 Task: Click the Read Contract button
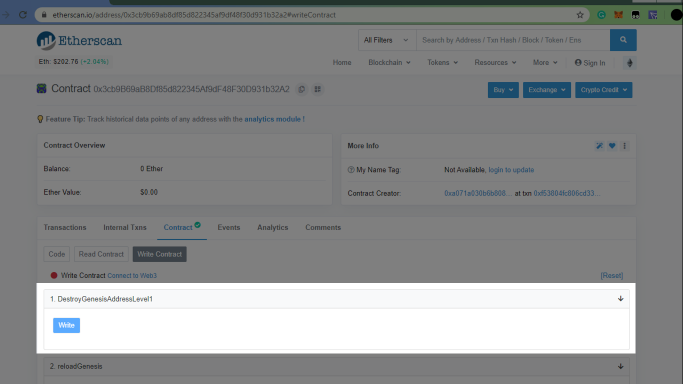pyautogui.click(x=101, y=254)
